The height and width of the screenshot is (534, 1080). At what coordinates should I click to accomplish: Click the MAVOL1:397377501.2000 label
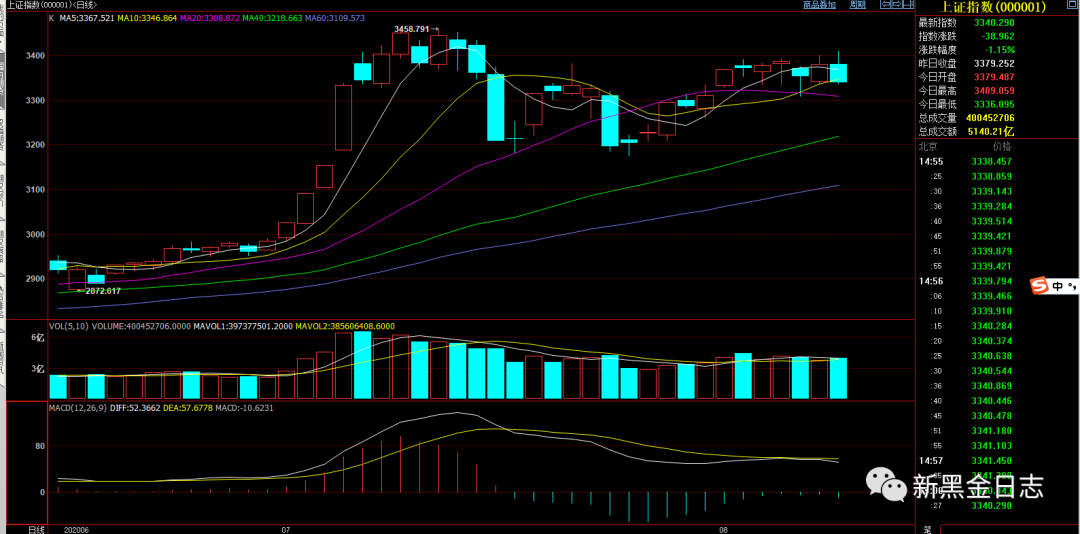(x=242, y=326)
